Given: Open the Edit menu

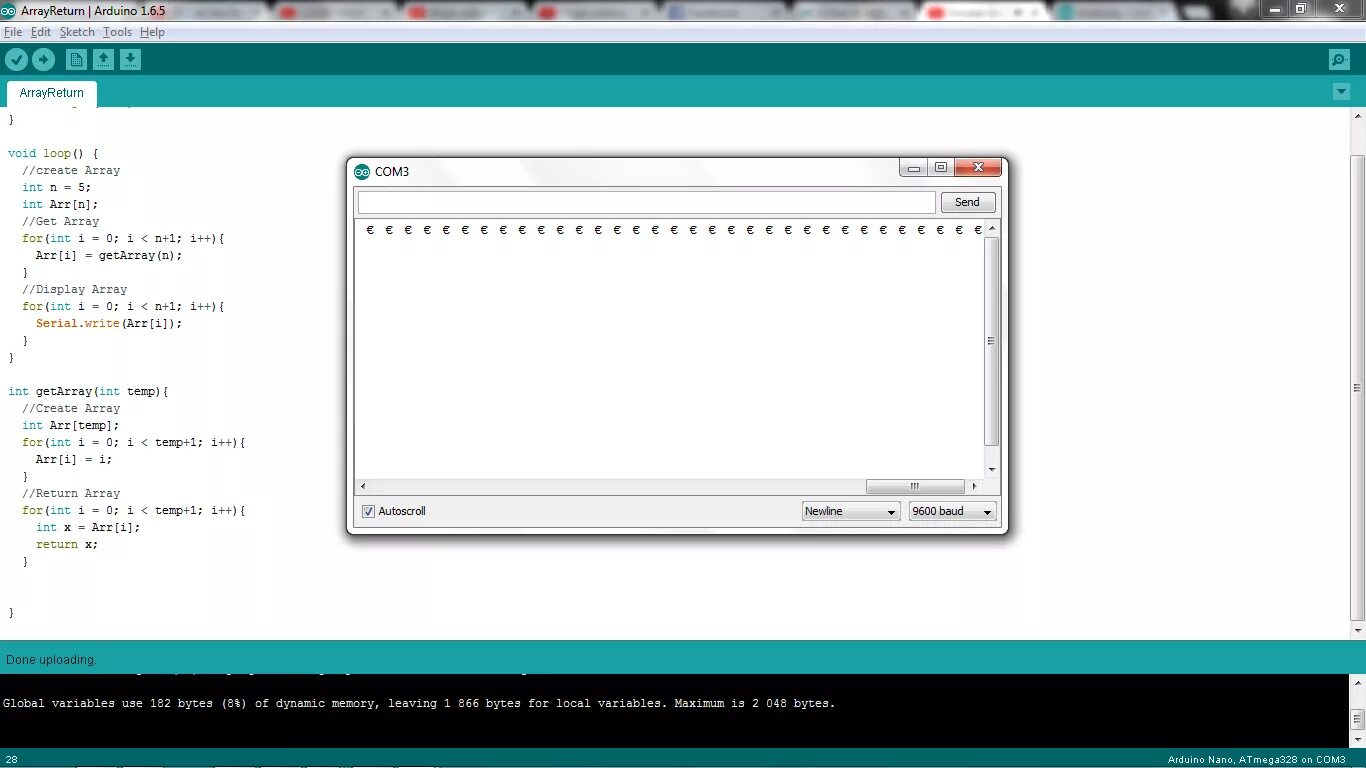Looking at the screenshot, I should 41,32.
